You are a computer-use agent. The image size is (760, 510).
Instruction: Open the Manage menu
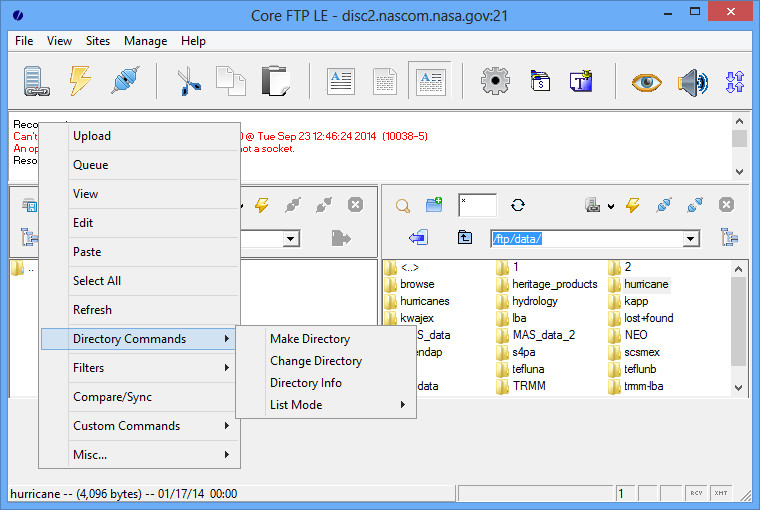(x=145, y=41)
